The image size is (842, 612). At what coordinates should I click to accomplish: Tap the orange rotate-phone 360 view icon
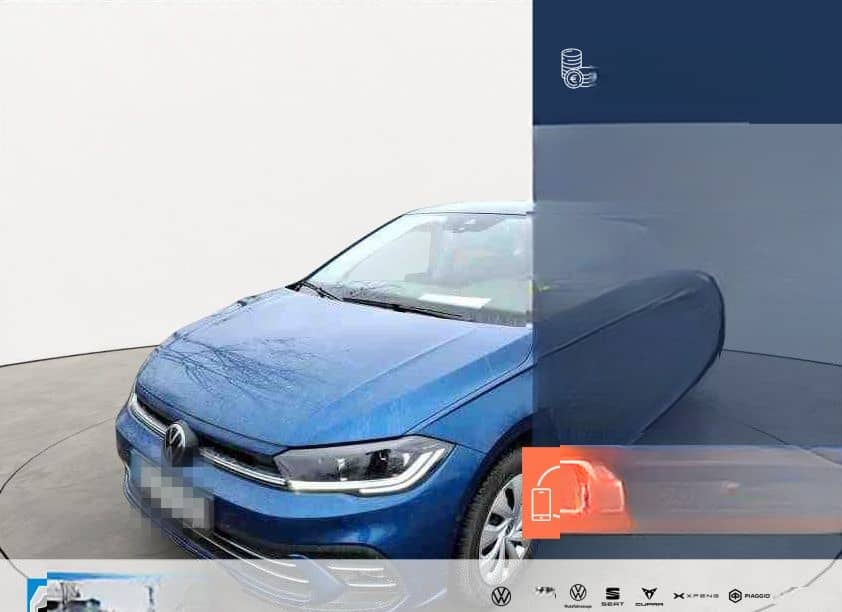541,502
